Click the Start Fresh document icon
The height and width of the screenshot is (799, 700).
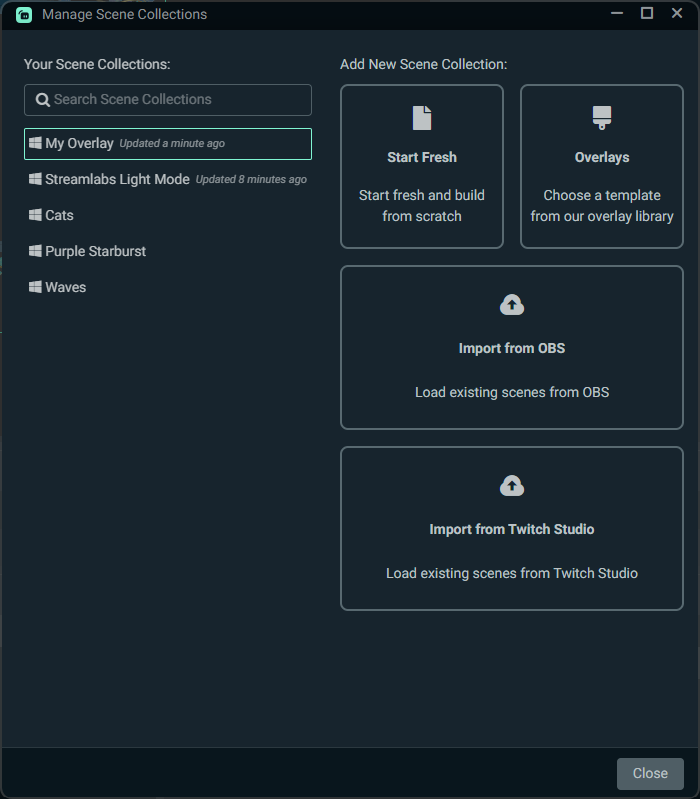click(422, 118)
